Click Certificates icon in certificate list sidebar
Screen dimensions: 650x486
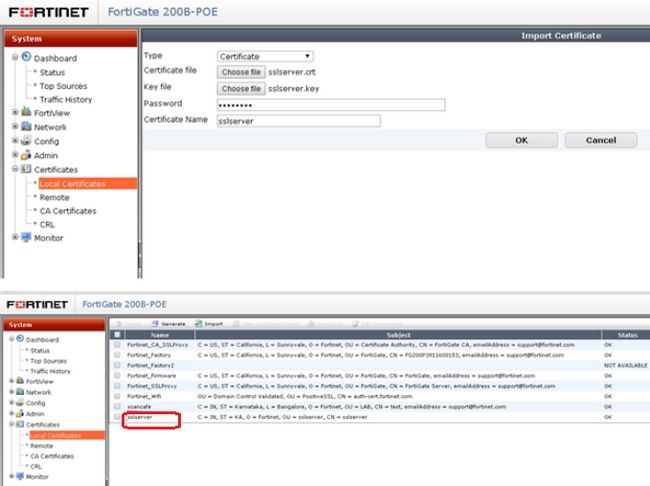(x=20, y=424)
